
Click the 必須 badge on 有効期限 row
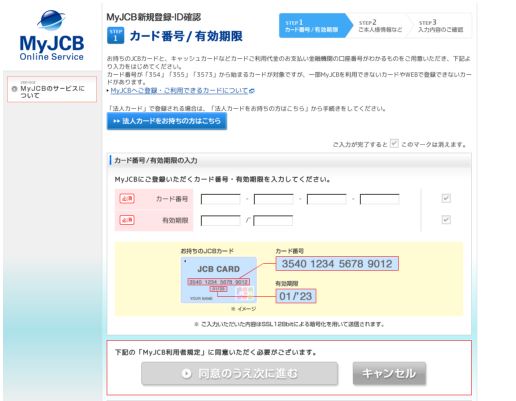(127, 220)
